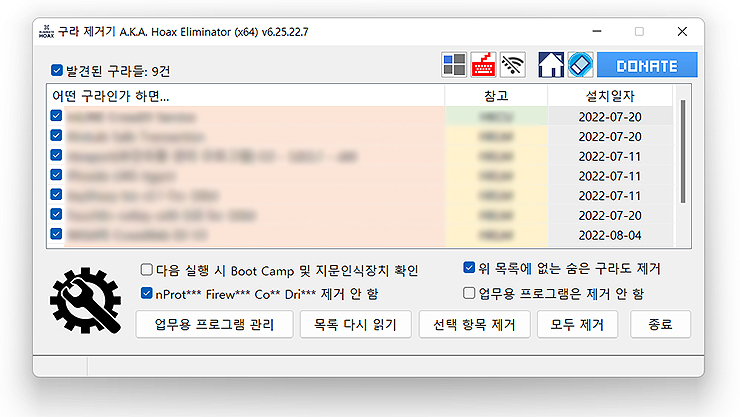Click the '업무용 프로그램 관리' button

click(214, 325)
